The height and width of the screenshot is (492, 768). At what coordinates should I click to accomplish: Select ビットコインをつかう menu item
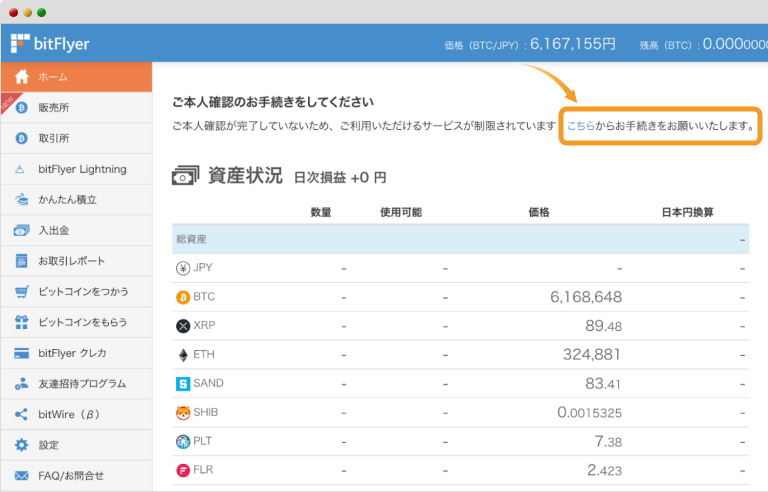coord(76,292)
